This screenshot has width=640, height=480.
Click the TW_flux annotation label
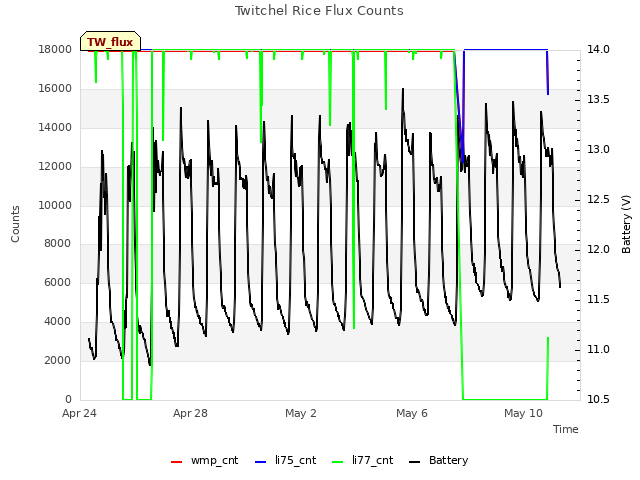(x=110, y=42)
